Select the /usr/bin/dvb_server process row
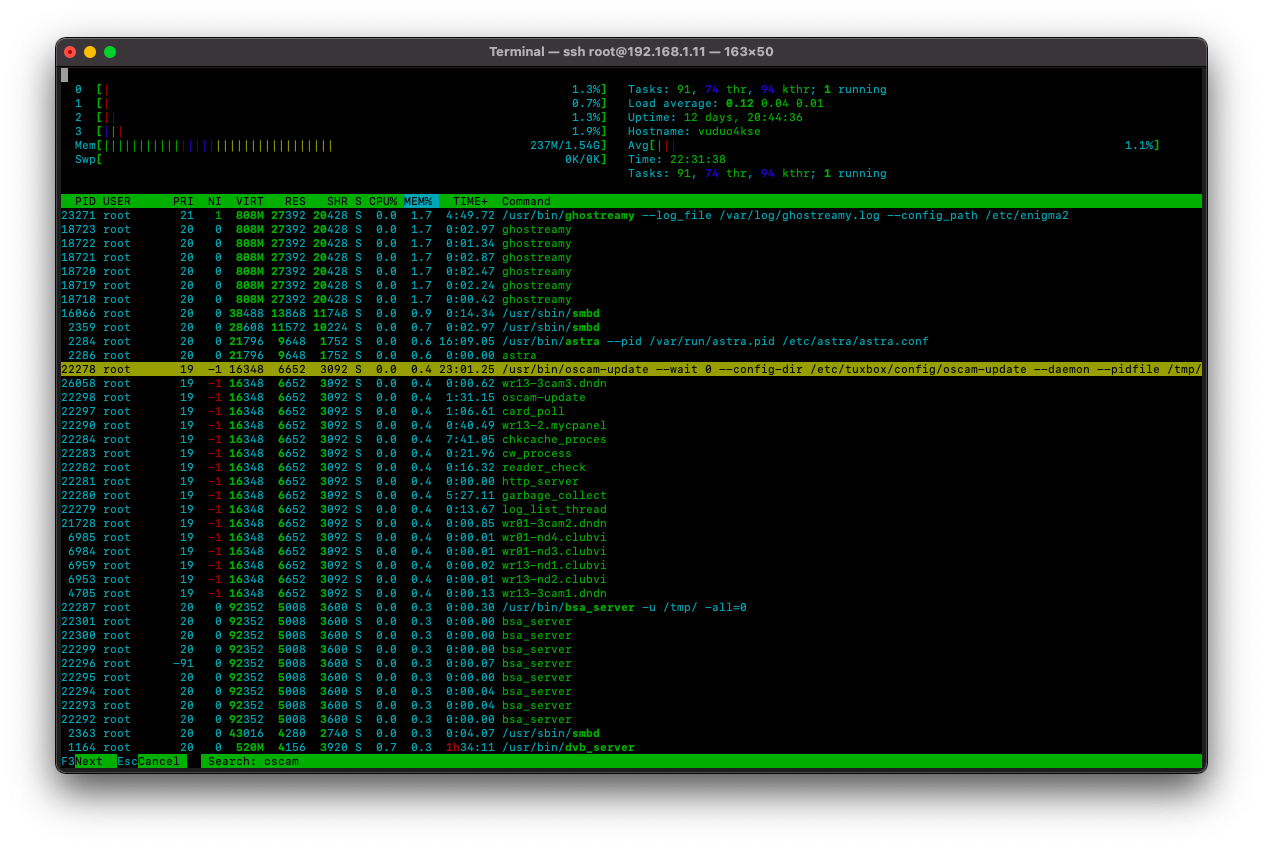The height and width of the screenshot is (847, 1263). (567, 747)
